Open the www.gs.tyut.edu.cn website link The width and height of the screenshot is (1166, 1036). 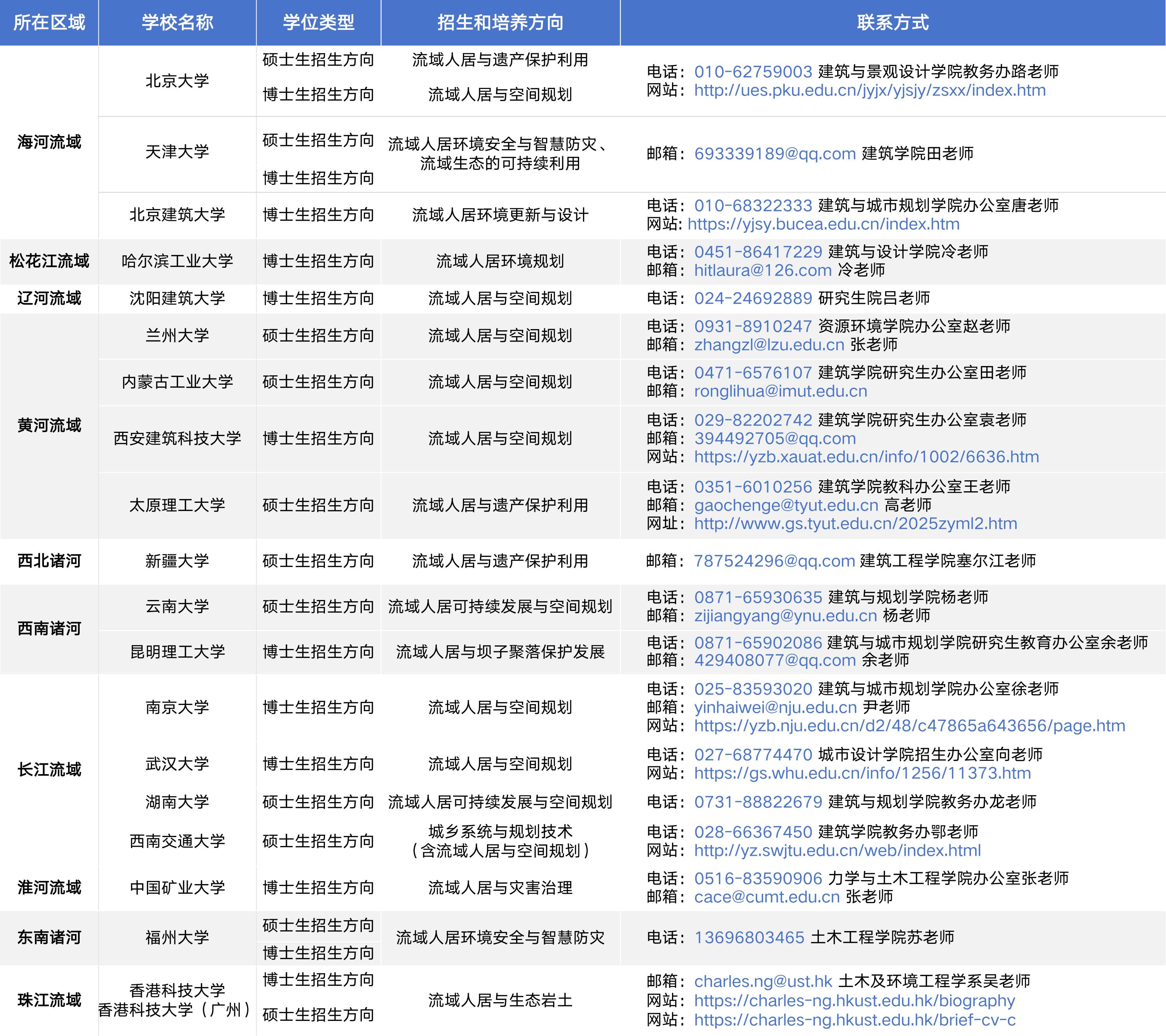pyautogui.click(x=856, y=523)
